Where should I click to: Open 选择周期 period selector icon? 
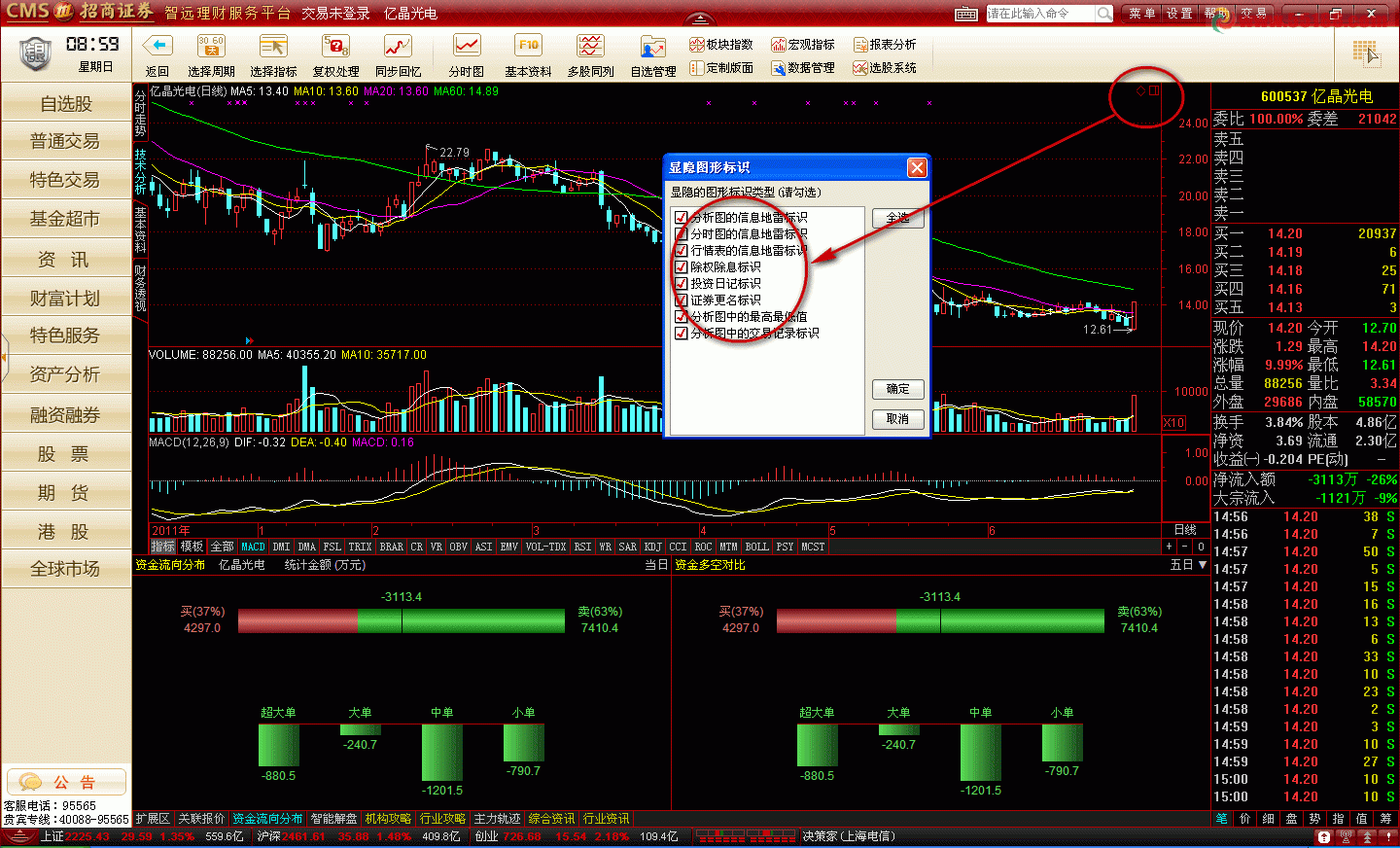tap(211, 46)
